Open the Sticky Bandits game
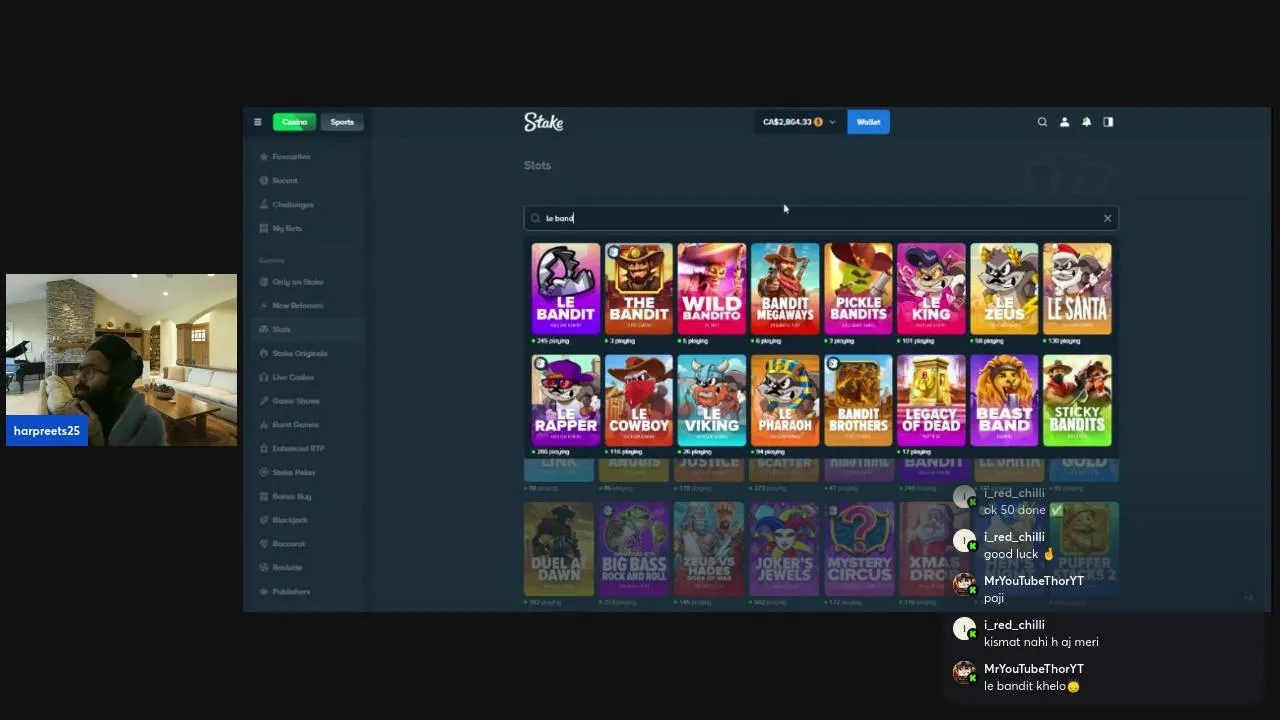The image size is (1280, 720). 1077,400
